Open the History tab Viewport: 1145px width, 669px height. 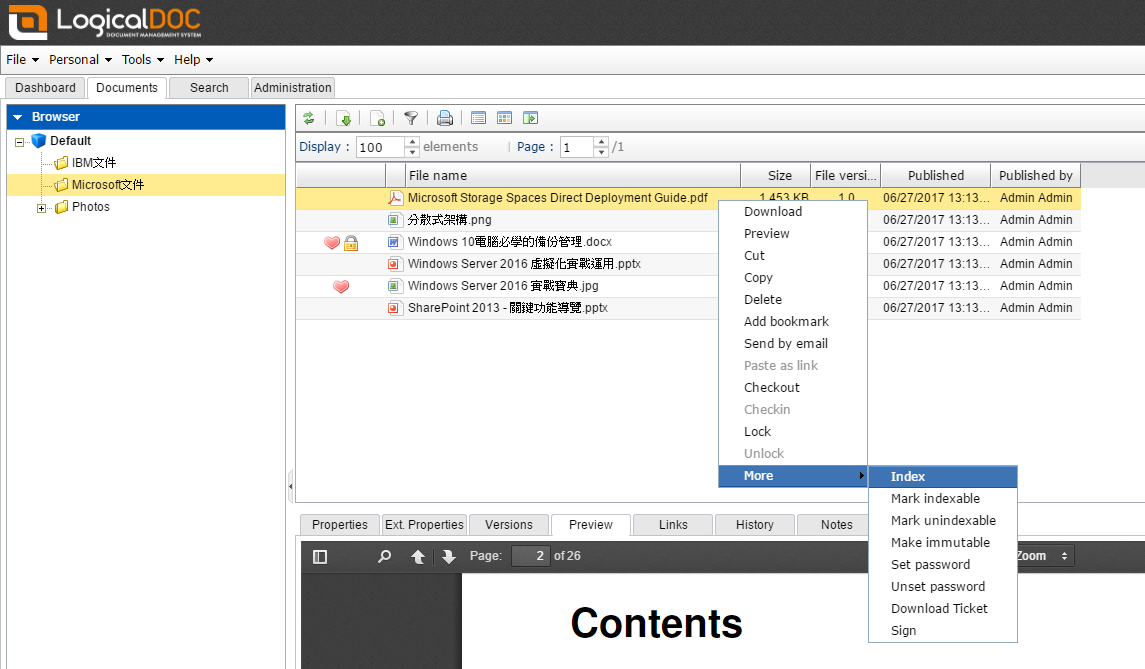pos(755,525)
